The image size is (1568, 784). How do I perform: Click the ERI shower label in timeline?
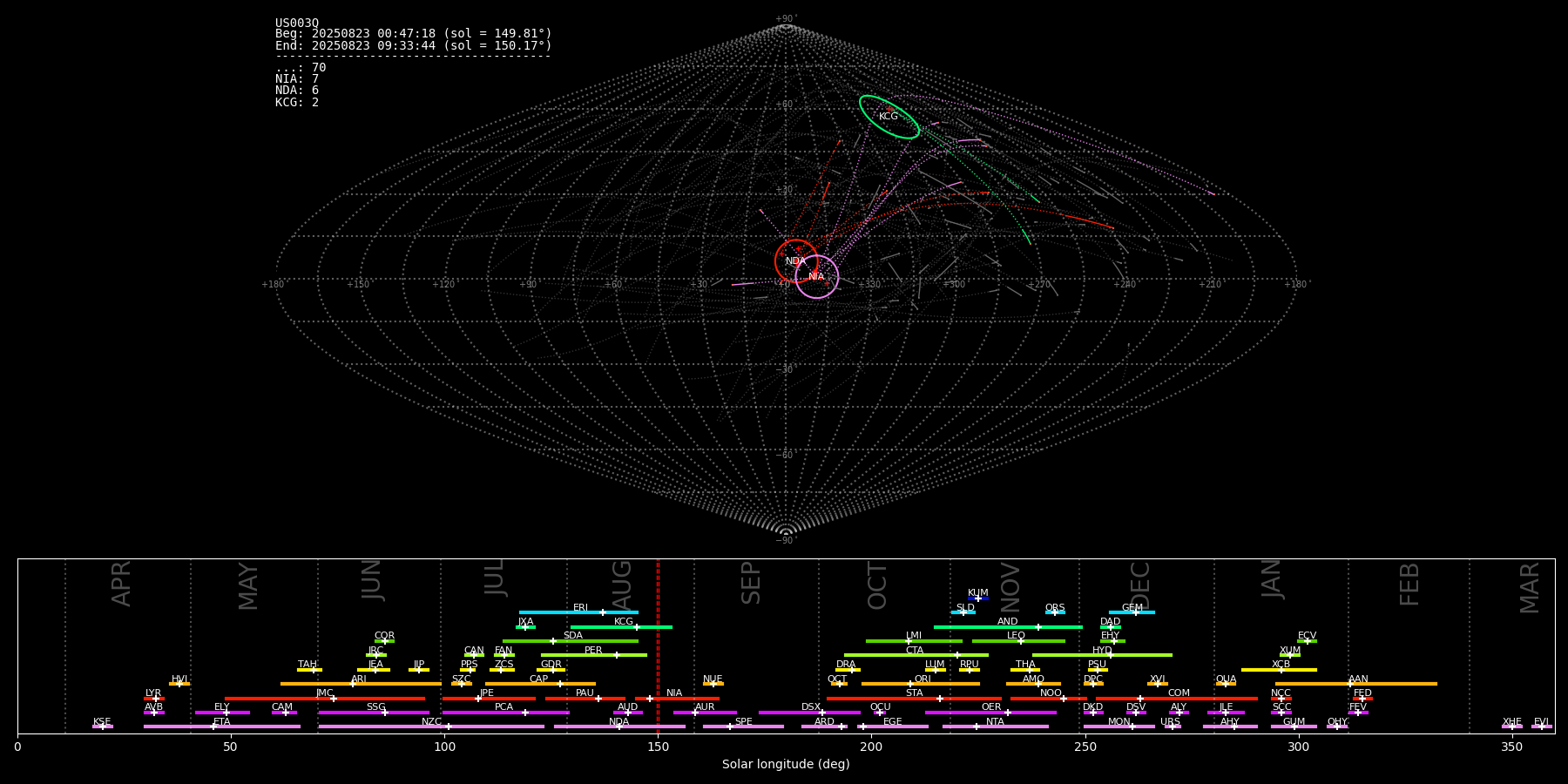coord(581,608)
